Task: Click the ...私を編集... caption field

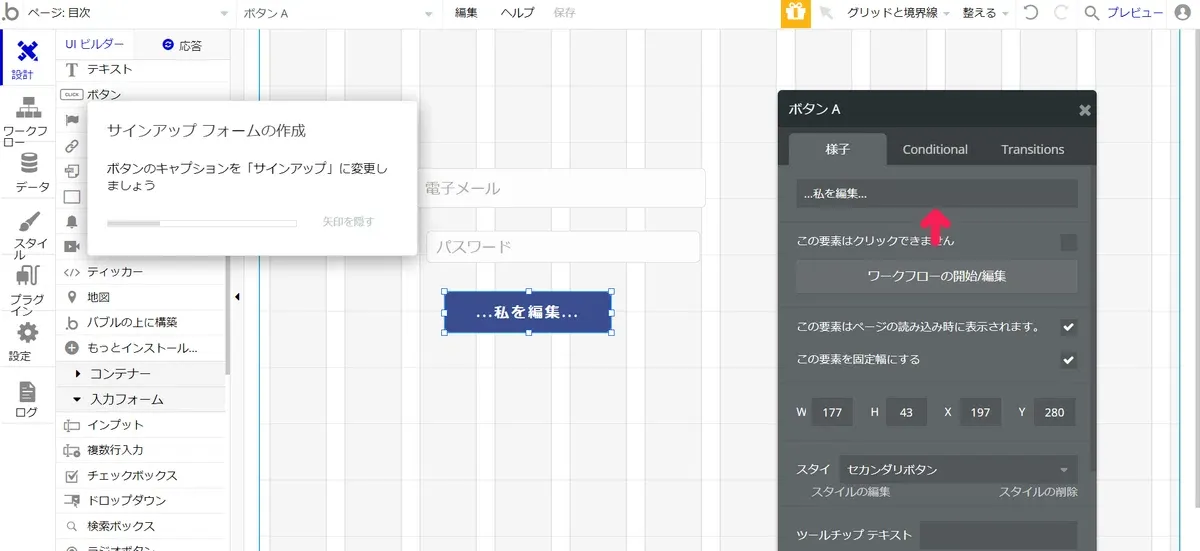Action: tap(937, 194)
